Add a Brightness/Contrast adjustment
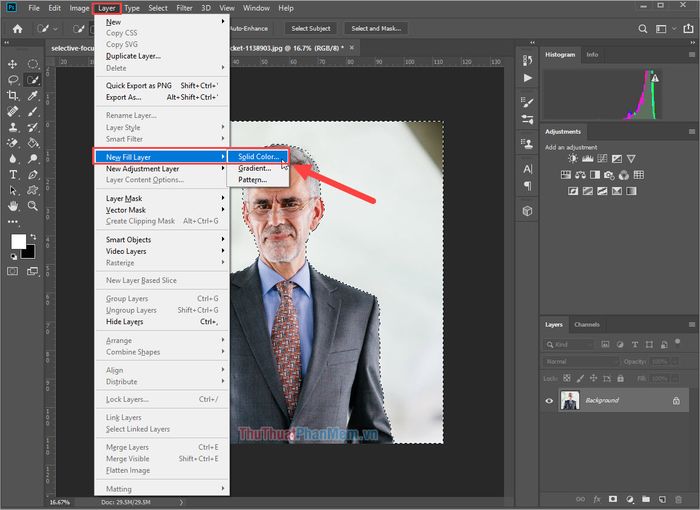This screenshot has width=700, height=510. click(x=572, y=159)
